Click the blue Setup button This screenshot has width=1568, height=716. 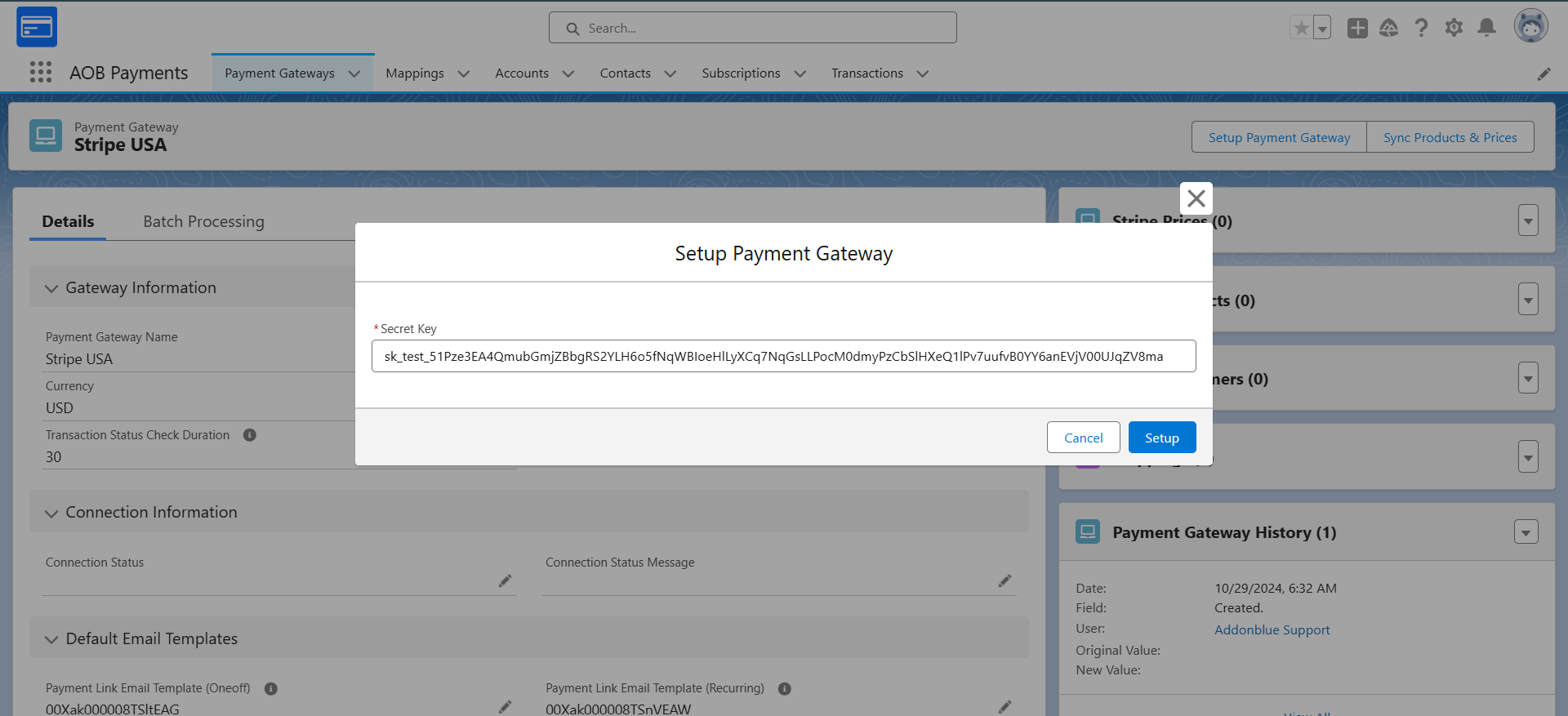(1162, 438)
